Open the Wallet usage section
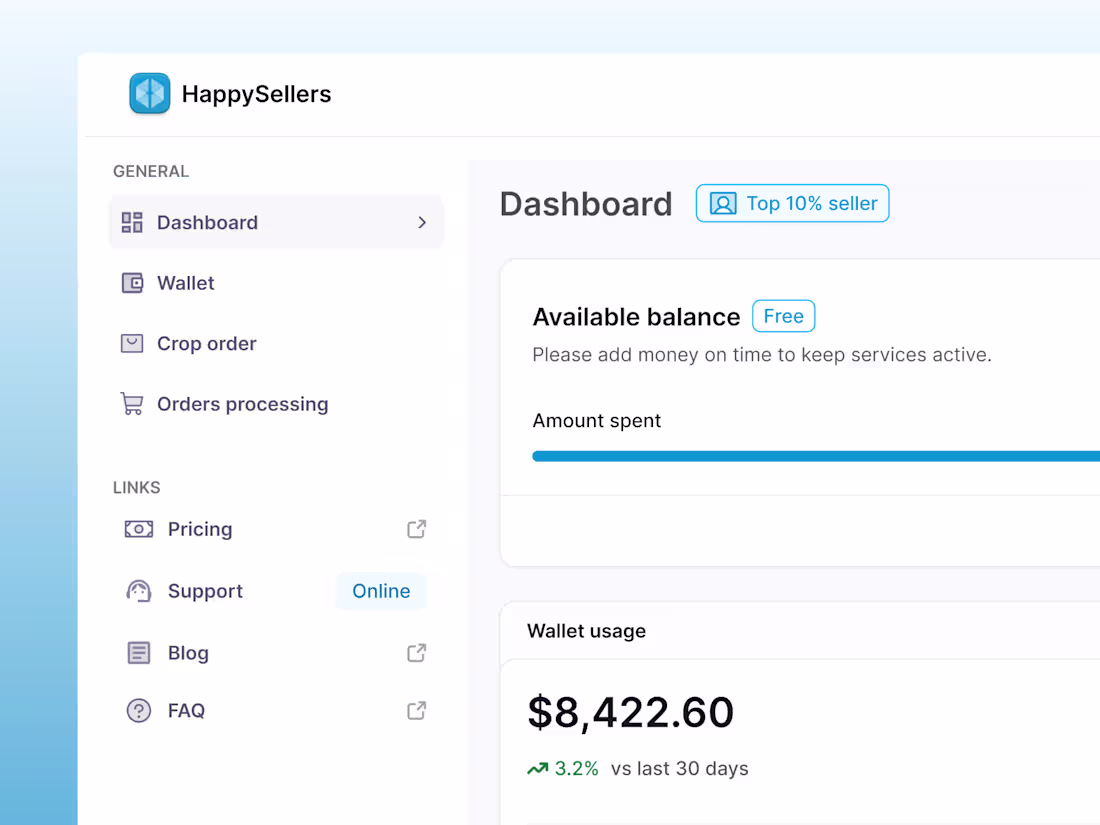Screen dimensions: 1100x825 [x=586, y=631]
